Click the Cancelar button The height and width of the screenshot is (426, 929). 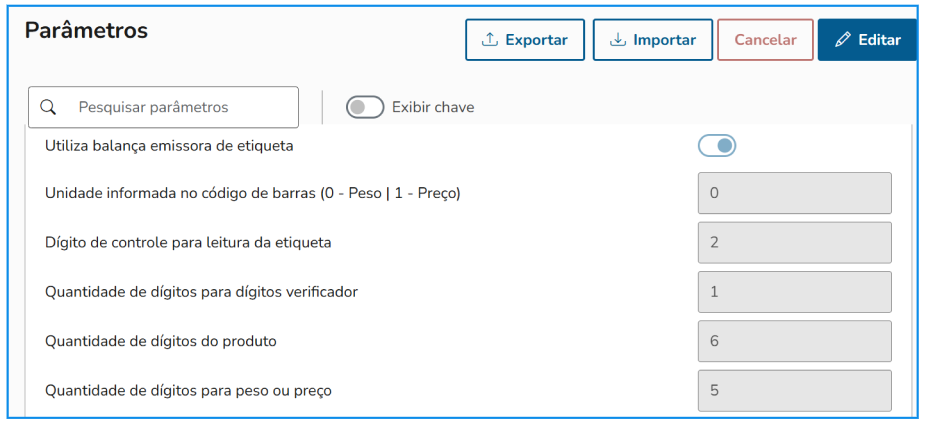pyautogui.click(x=765, y=40)
